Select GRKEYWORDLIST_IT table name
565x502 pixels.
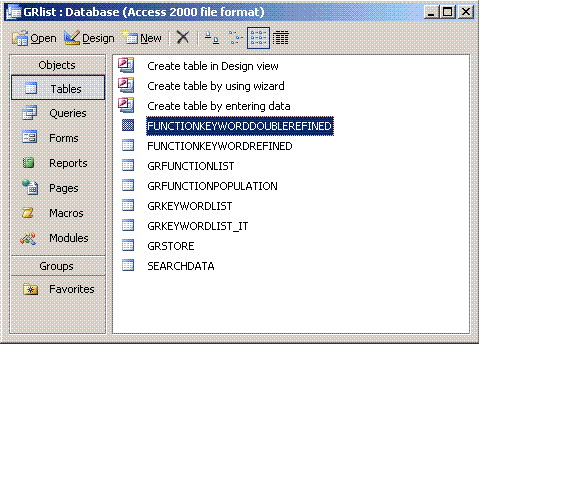pyautogui.click(x=197, y=226)
